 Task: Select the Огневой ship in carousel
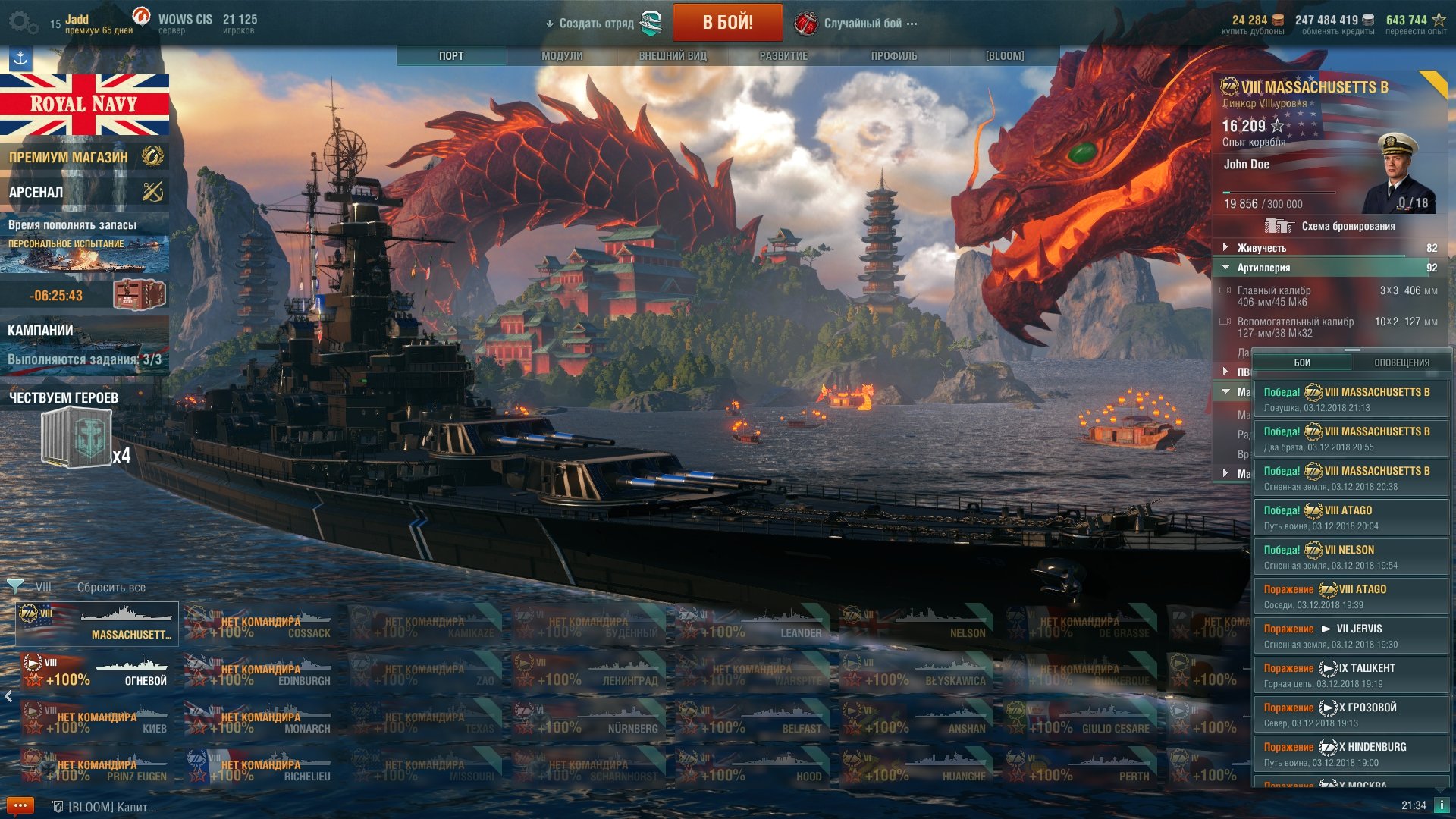(97, 672)
